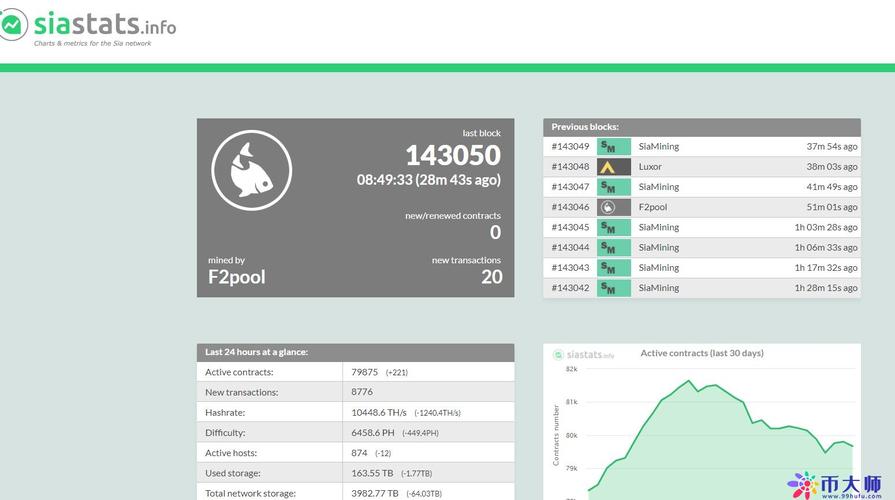This screenshot has width=895, height=500.
Task: Click the 'Active contracts:' row label
Action: [x=239, y=372]
